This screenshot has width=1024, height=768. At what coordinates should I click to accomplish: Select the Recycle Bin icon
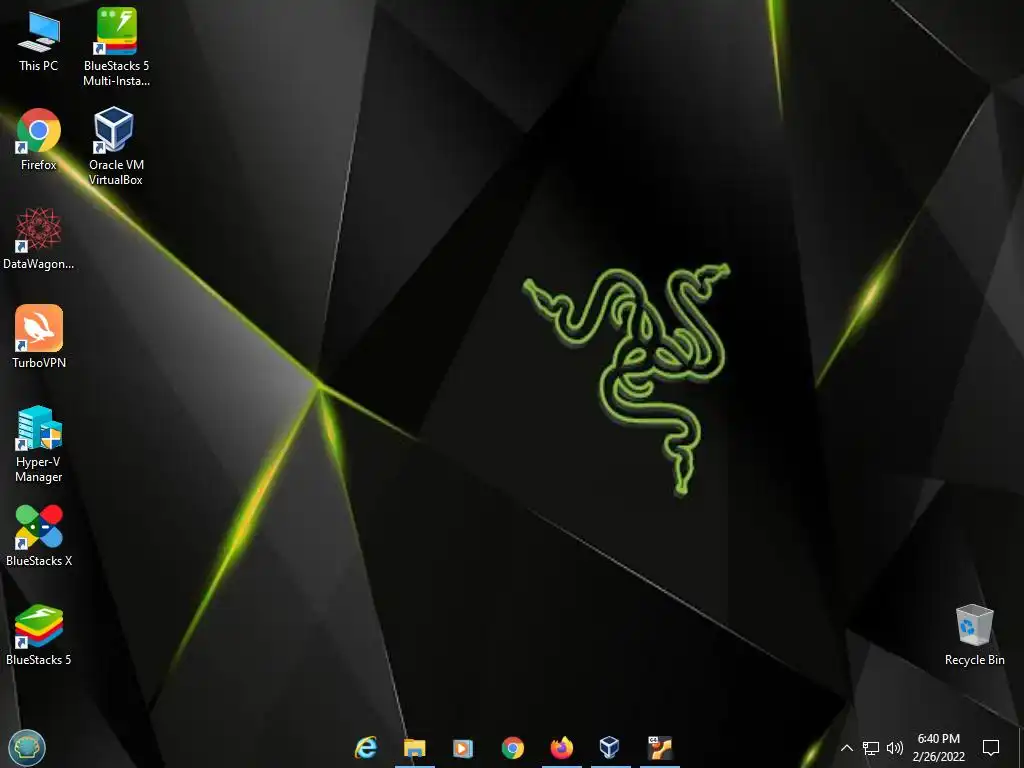click(x=974, y=635)
